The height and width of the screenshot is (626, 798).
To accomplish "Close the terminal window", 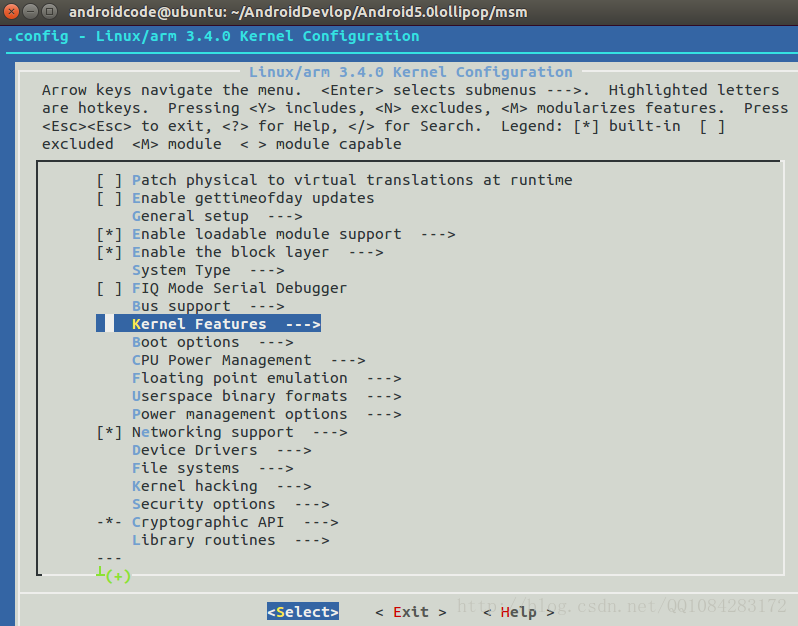I will coord(11,11).
